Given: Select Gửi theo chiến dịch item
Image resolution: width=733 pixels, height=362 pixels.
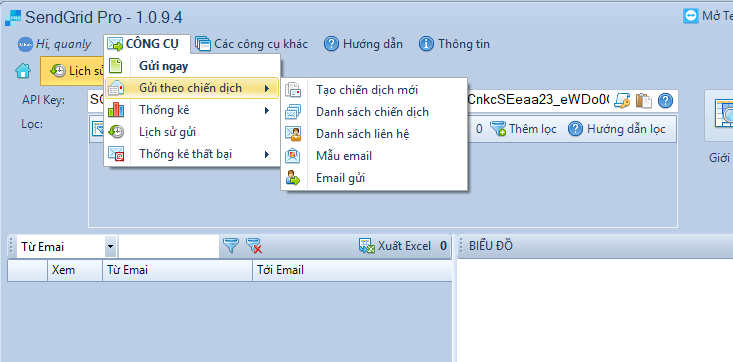Looking at the screenshot, I should 192,88.
